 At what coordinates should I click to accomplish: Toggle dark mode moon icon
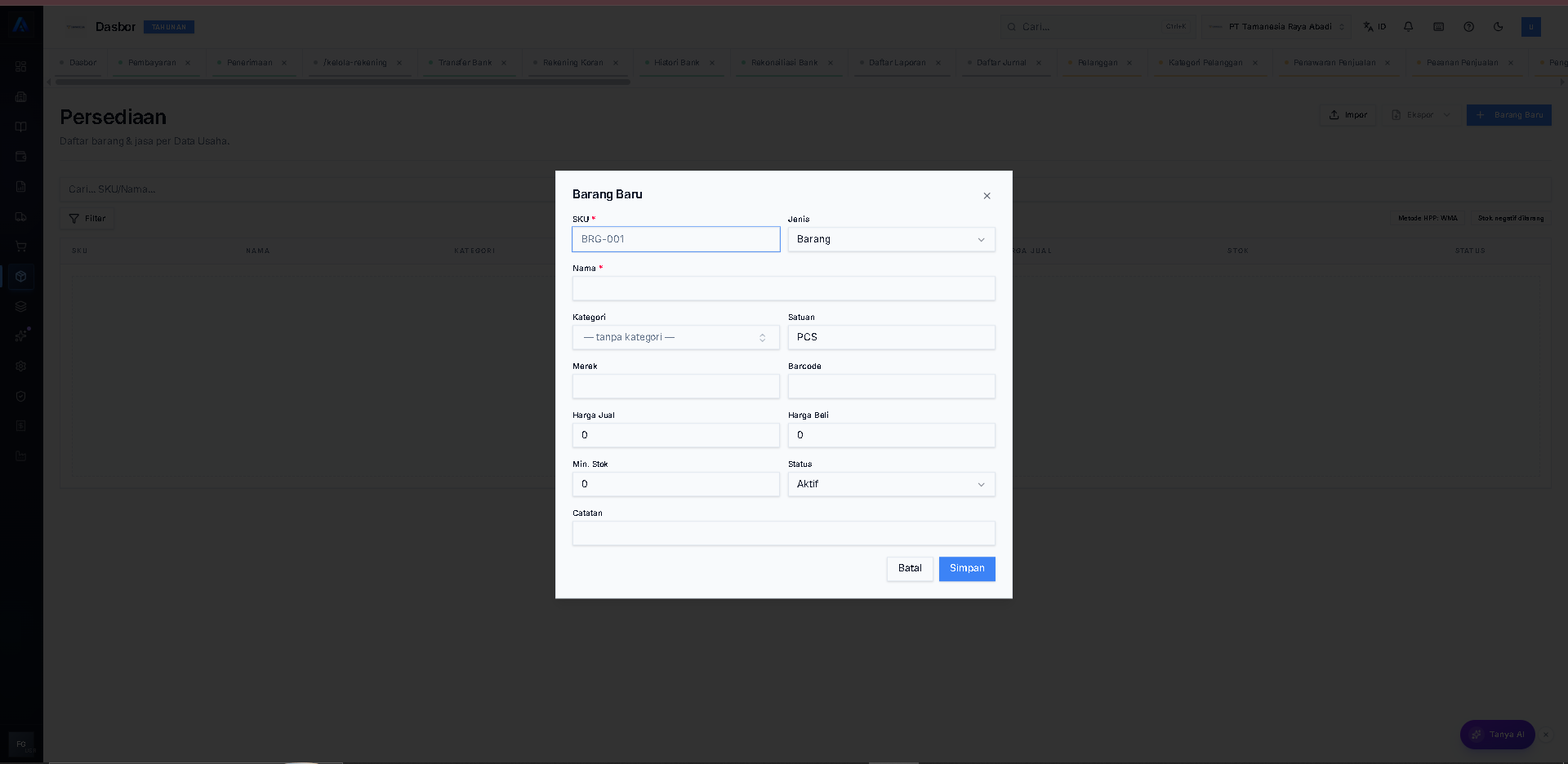pos(1498,27)
